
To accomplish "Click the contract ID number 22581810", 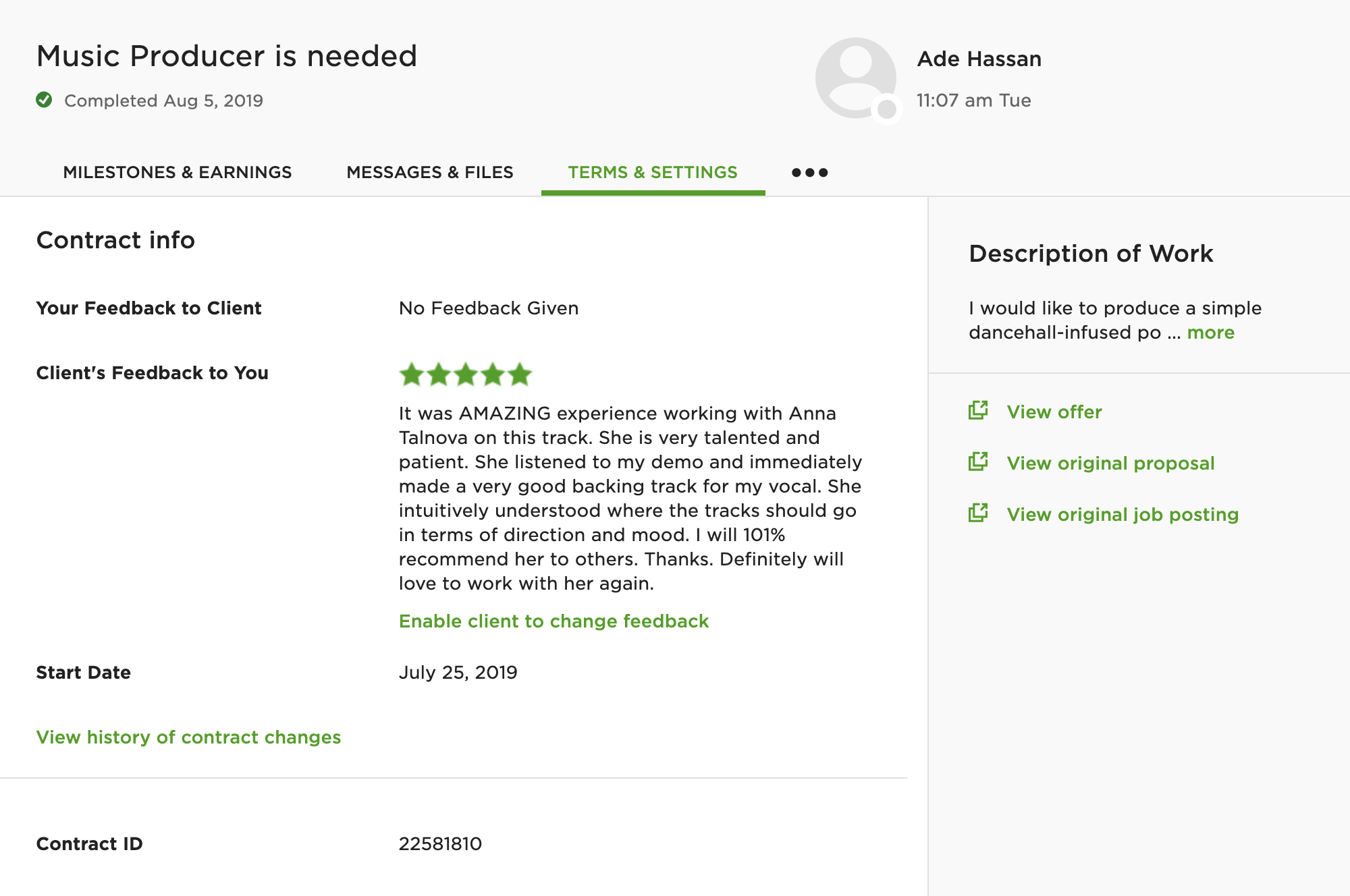I will click(x=440, y=843).
